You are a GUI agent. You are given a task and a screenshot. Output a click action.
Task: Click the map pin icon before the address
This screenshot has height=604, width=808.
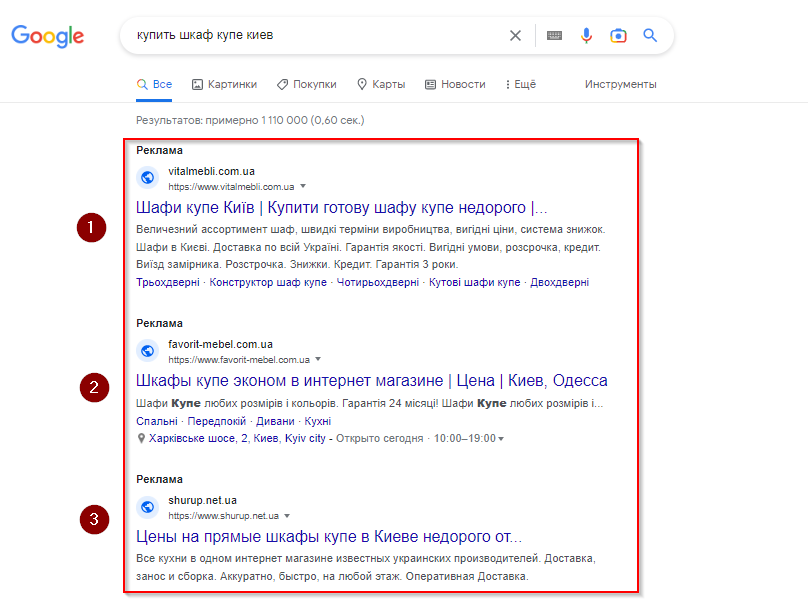pos(141,439)
